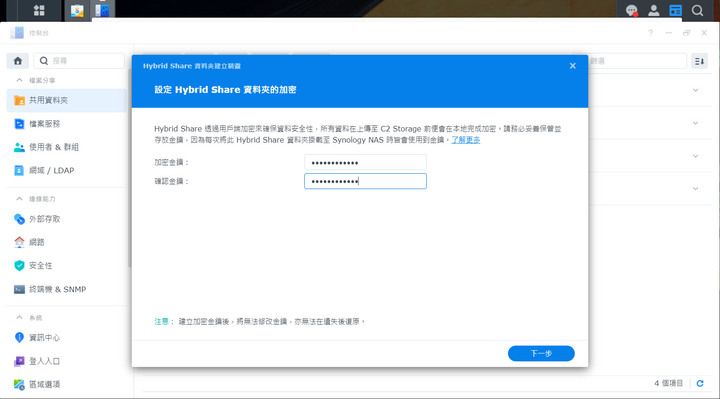Click the 4 個項目 item count text

point(669,383)
